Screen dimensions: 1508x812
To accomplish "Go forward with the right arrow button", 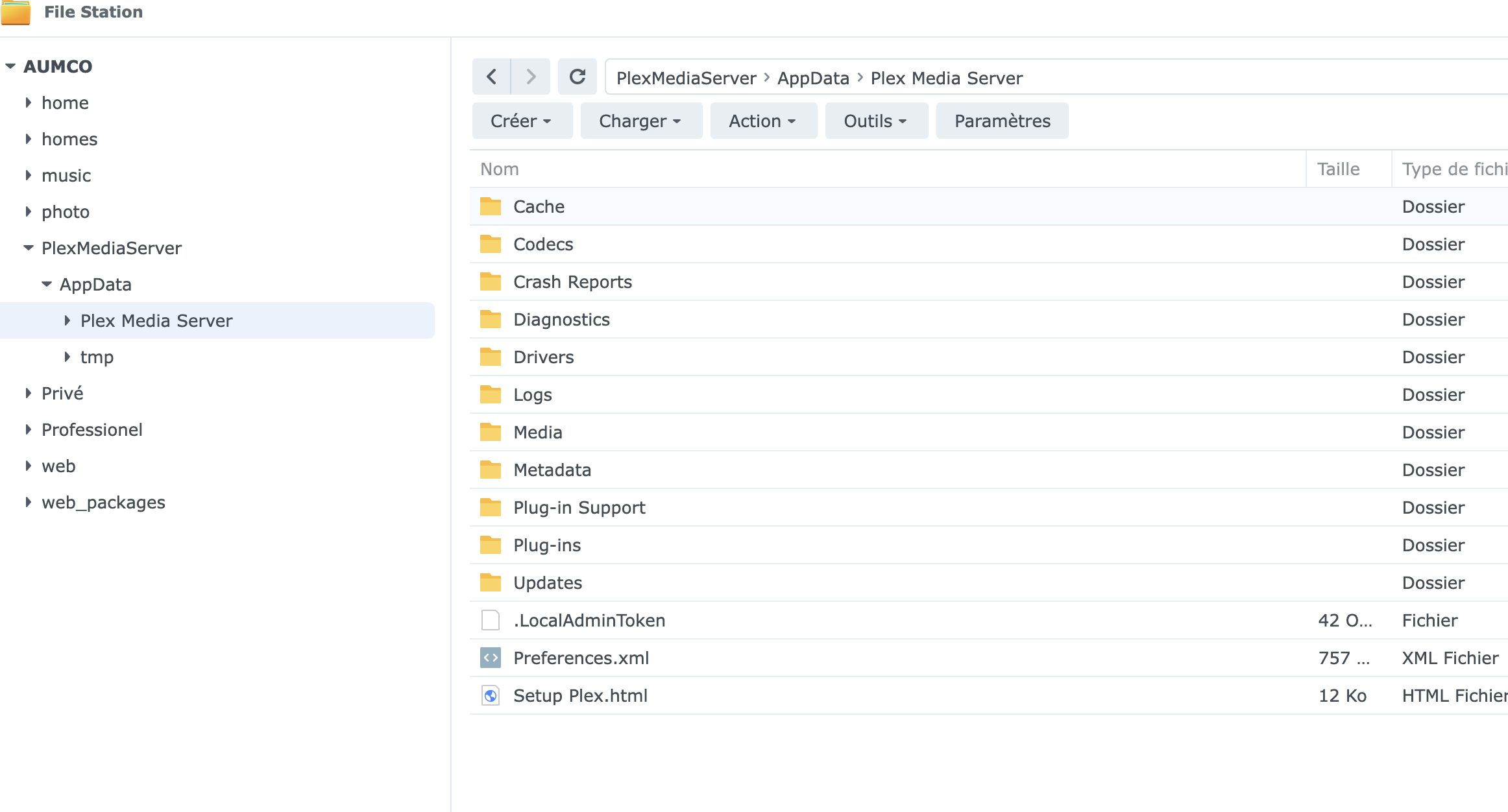I will tap(531, 77).
